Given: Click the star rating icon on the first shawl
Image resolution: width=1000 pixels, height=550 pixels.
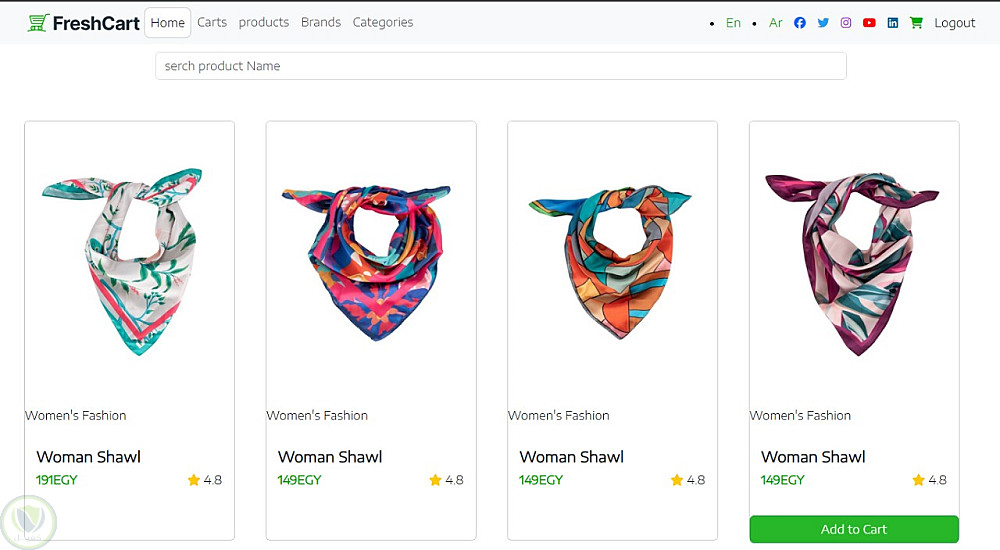Looking at the screenshot, I should point(194,480).
